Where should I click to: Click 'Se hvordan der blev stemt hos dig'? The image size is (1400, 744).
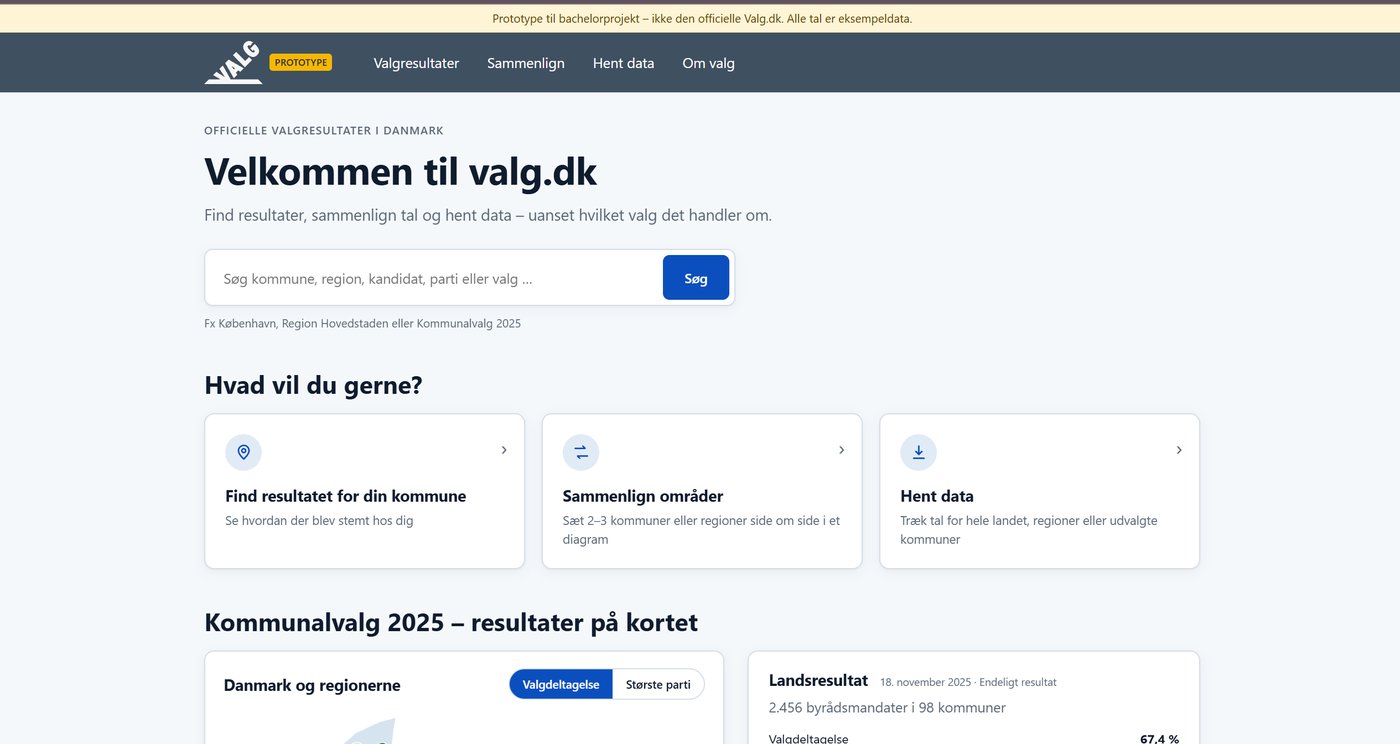click(x=319, y=520)
